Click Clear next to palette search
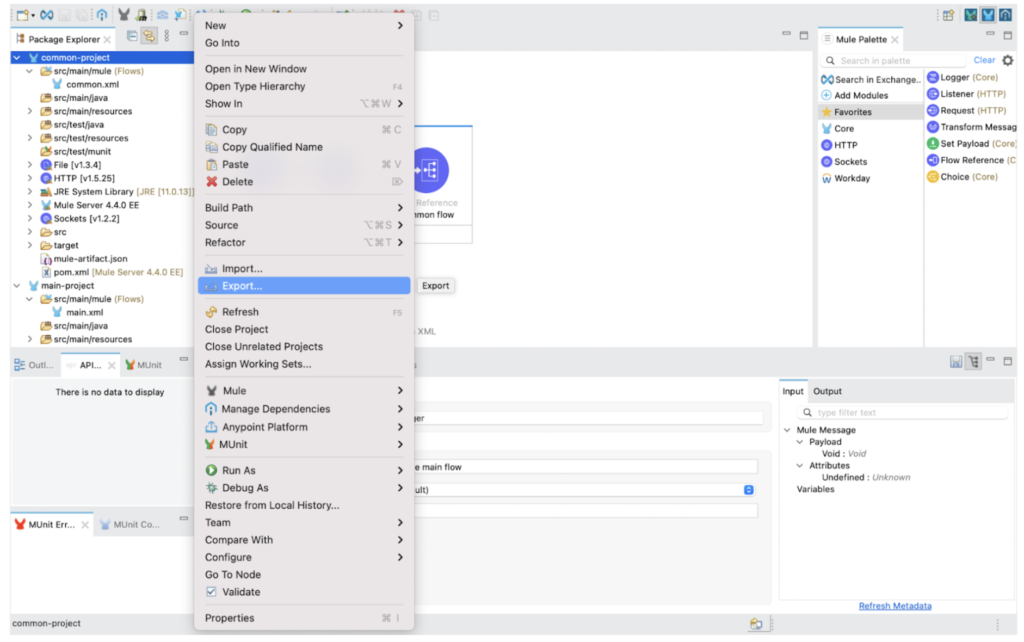The width and height of the screenshot is (1024, 642). (x=984, y=60)
